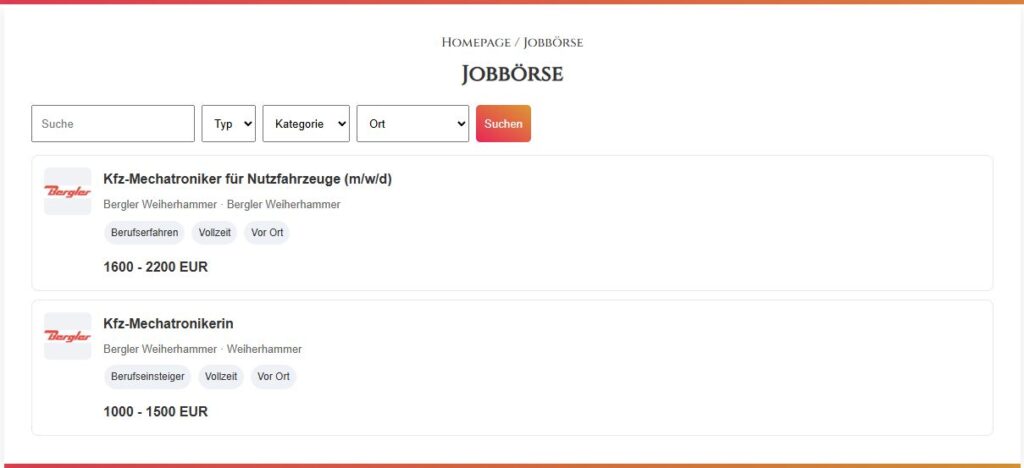
Task: Click the Jobbörse breadcrumb link
Action: pos(553,42)
